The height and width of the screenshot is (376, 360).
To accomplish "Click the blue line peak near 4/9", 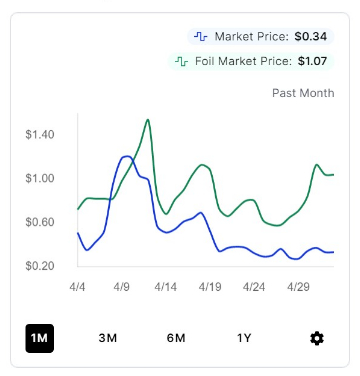I will pyautogui.click(x=126, y=156).
